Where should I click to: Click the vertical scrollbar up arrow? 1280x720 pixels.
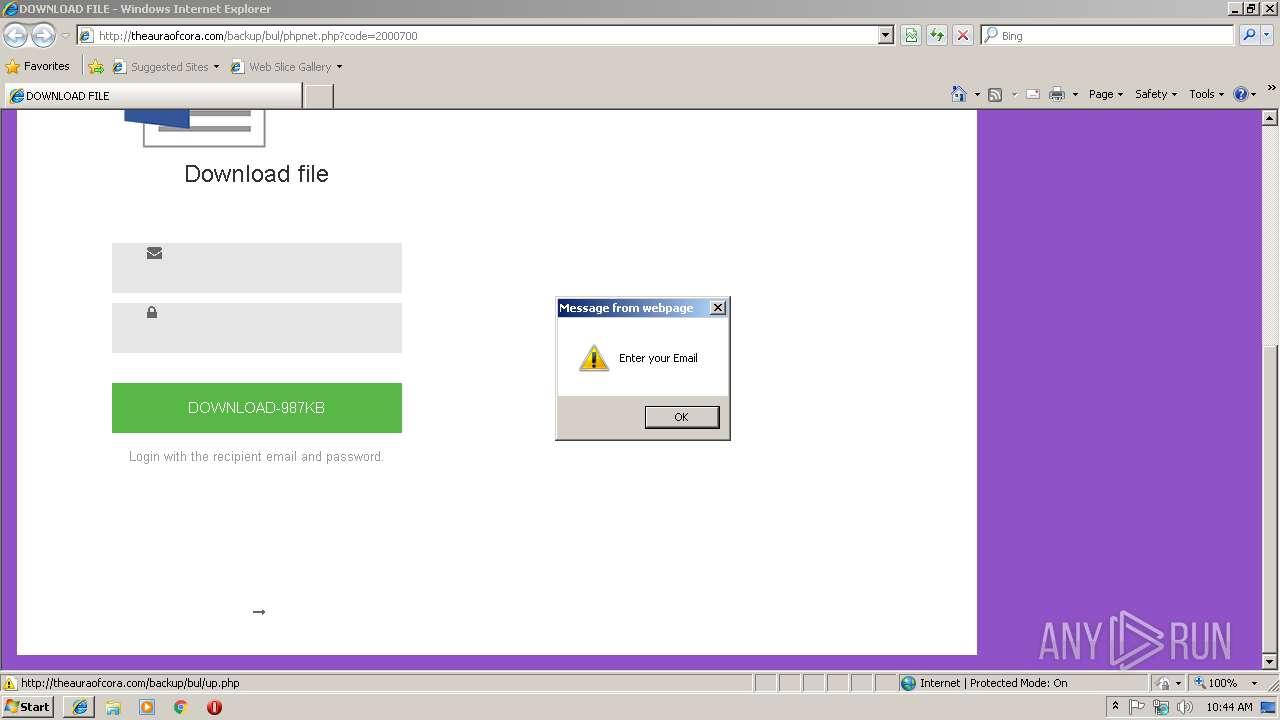pyautogui.click(x=1270, y=118)
